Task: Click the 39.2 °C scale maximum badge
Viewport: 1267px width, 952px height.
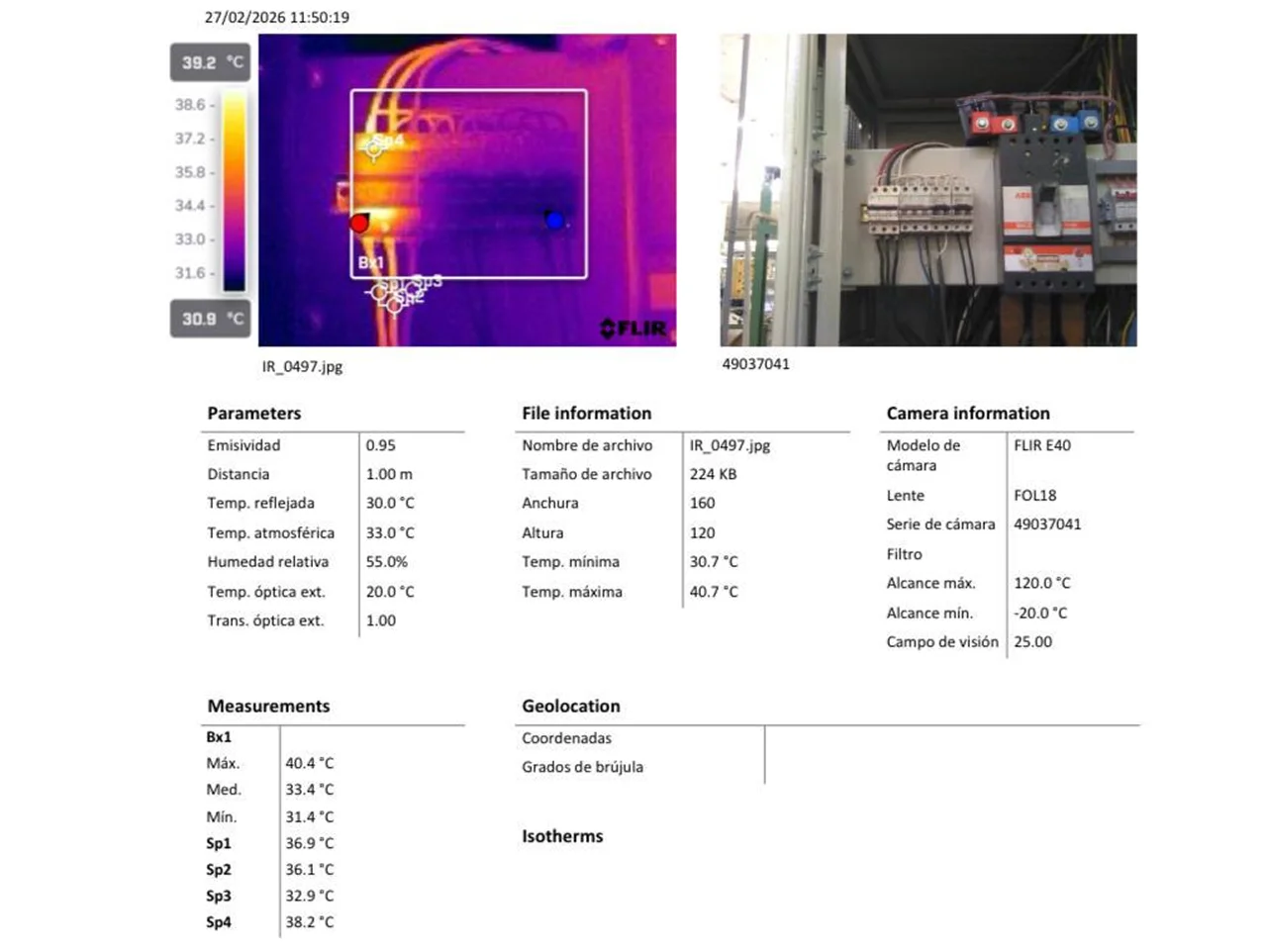Action: coord(210,62)
